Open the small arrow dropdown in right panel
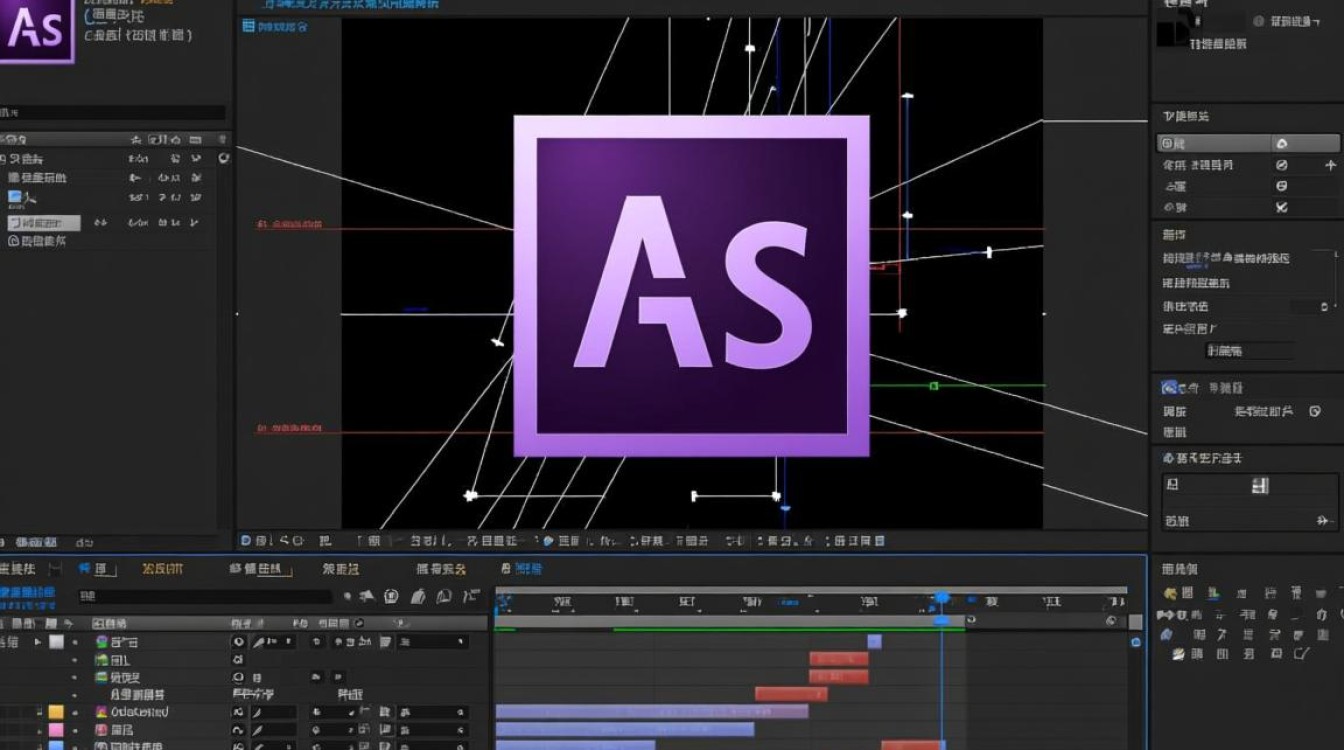Image resolution: width=1344 pixels, height=750 pixels. (1325, 307)
